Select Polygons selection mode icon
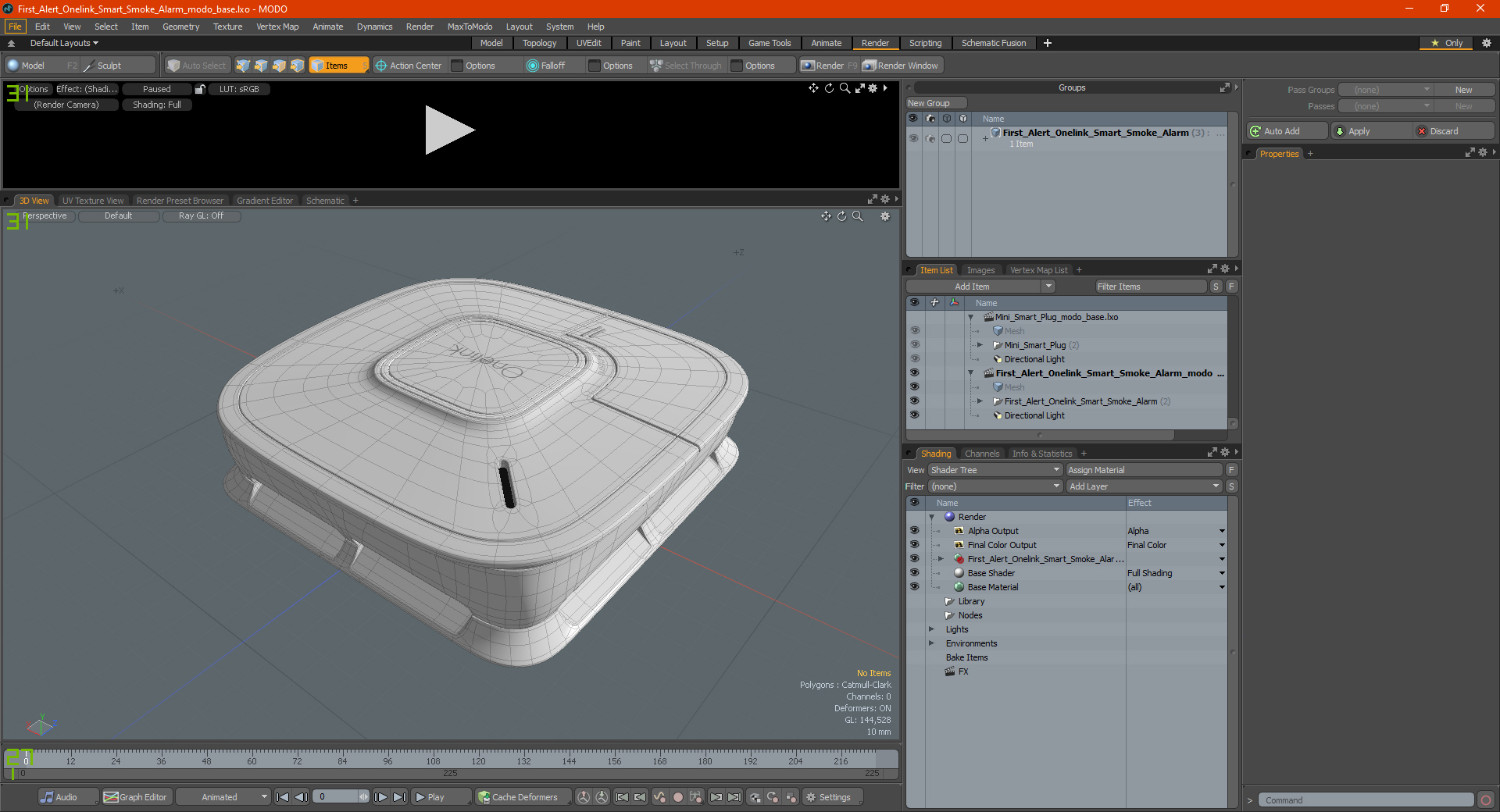This screenshot has height=812, width=1500. [x=279, y=66]
